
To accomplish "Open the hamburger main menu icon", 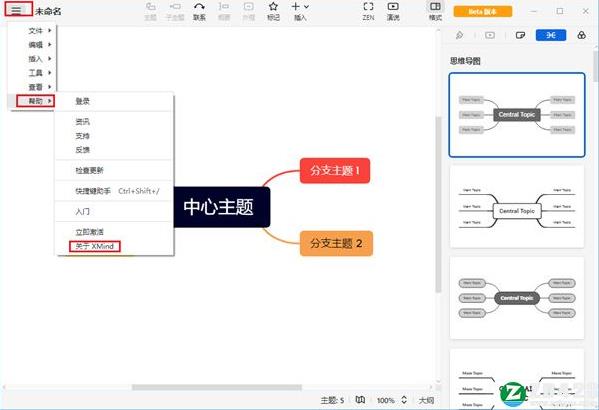I will pyautogui.click(x=16, y=10).
